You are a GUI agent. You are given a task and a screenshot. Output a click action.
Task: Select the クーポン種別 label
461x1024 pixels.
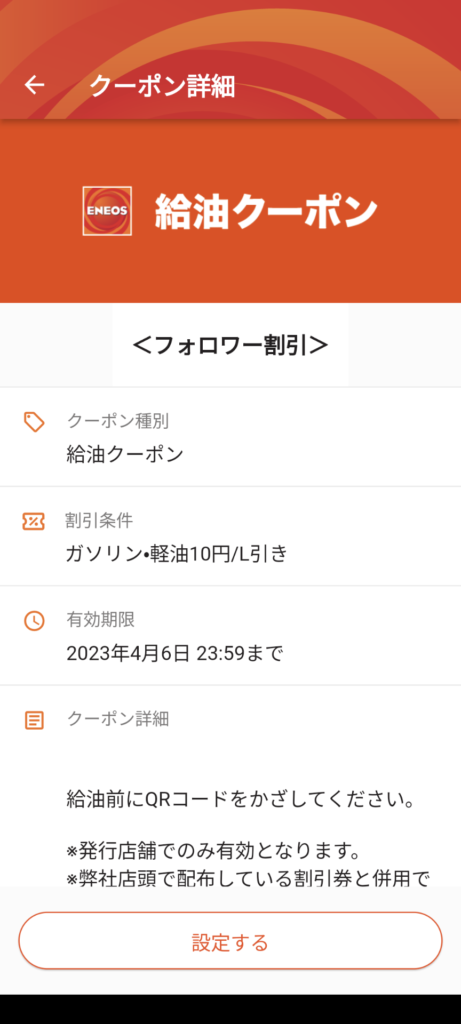click(x=118, y=421)
